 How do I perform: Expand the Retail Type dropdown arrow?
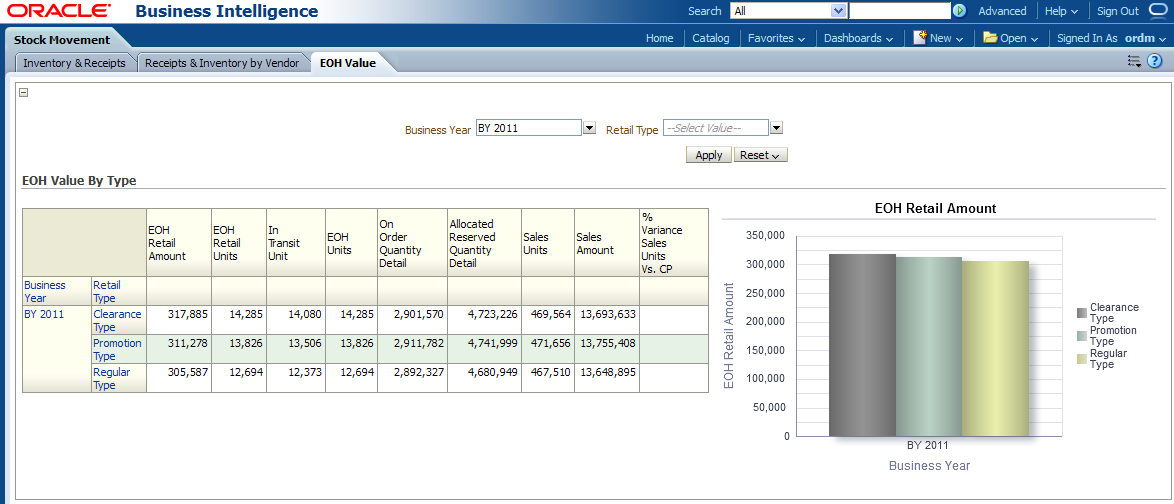(x=776, y=128)
